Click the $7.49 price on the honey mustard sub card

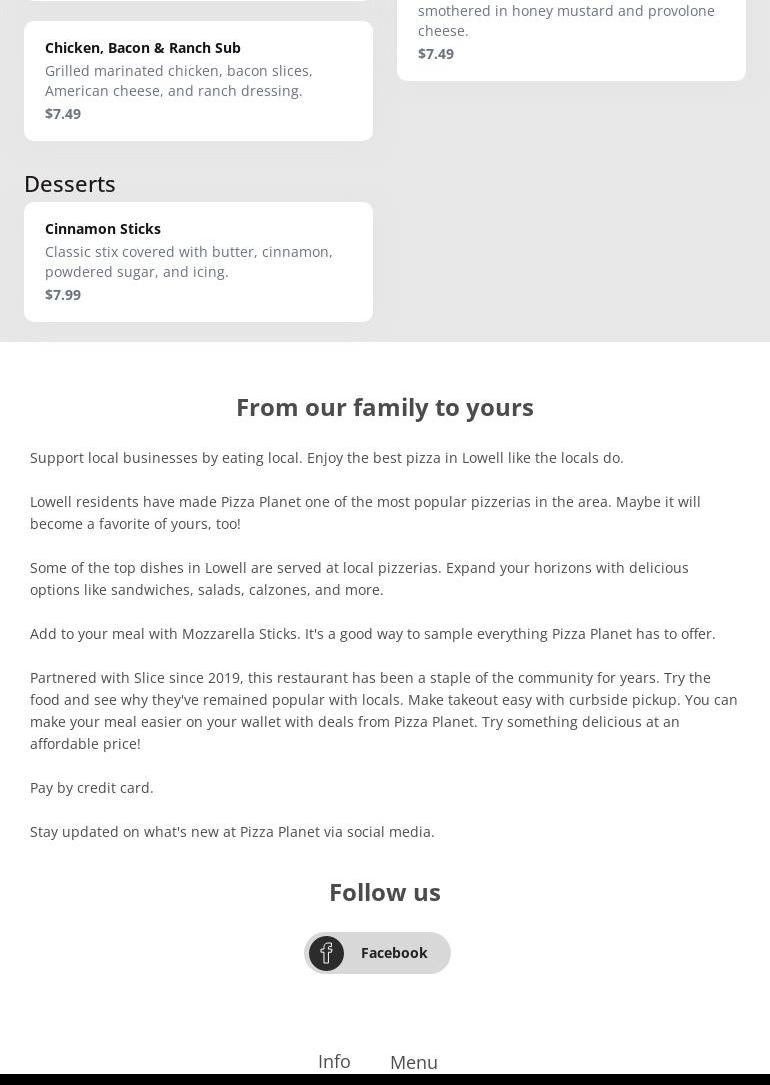[x=436, y=54]
